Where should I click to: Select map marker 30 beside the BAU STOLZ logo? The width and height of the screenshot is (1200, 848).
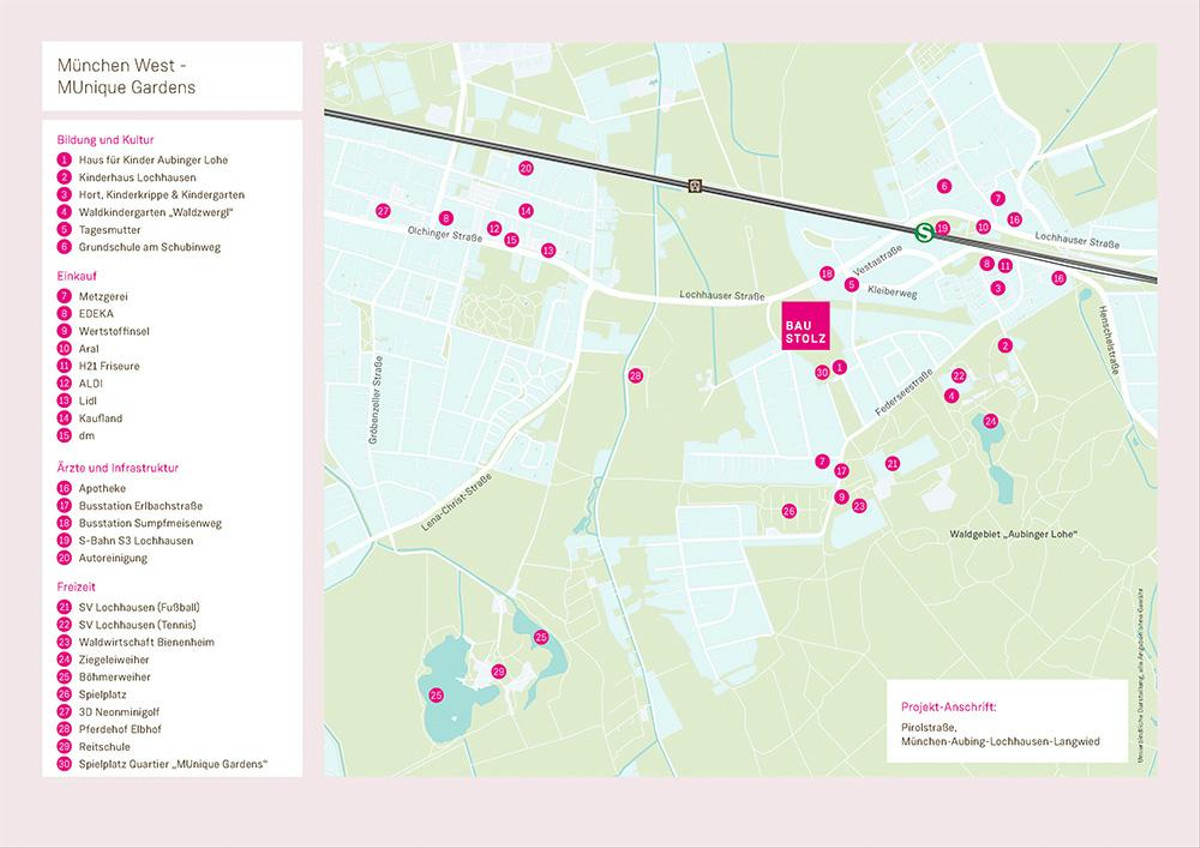click(x=822, y=372)
